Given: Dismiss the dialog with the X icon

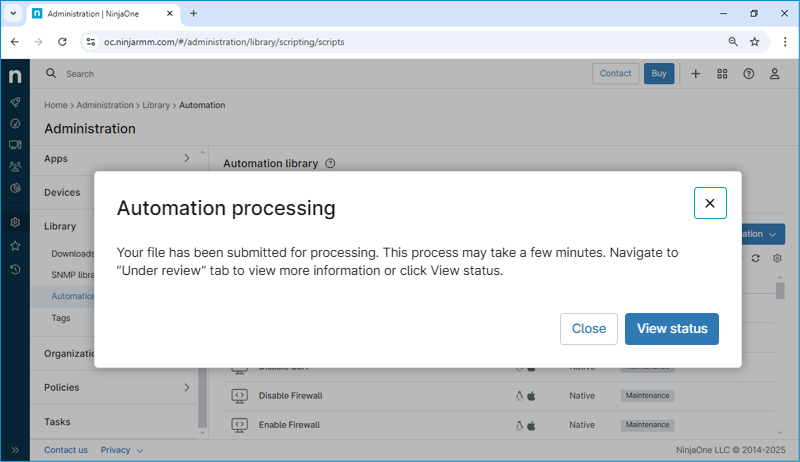Looking at the screenshot, I should pos(709,203).
